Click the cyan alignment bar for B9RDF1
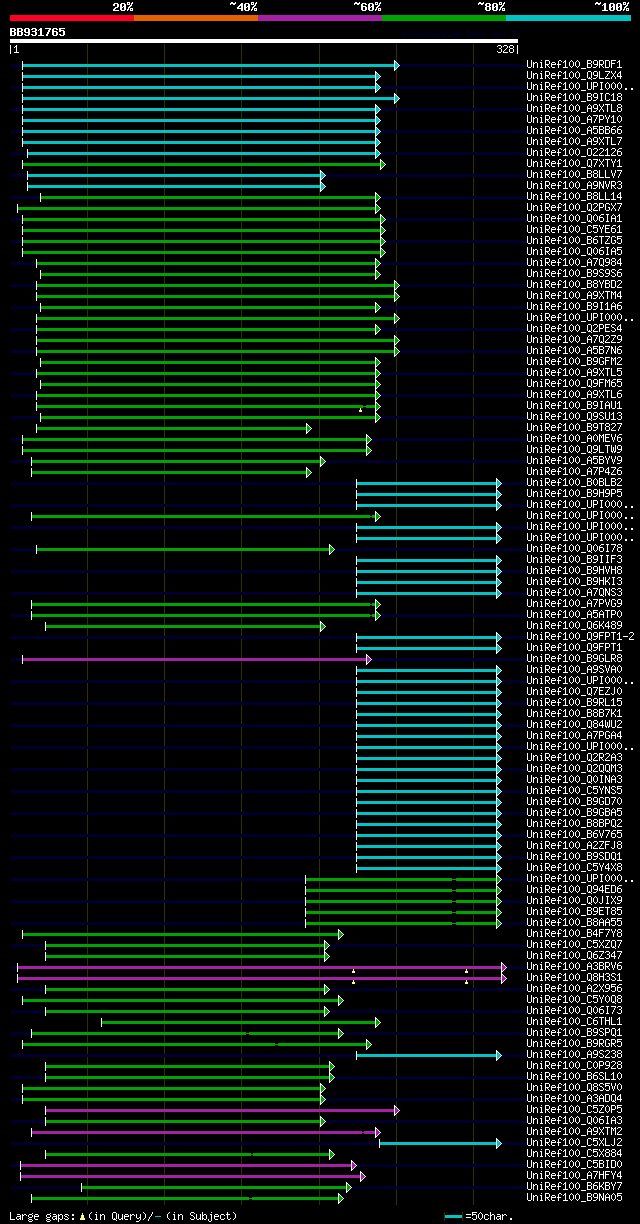The height and width of the screenshot is (1224, 640). point(211,65)
